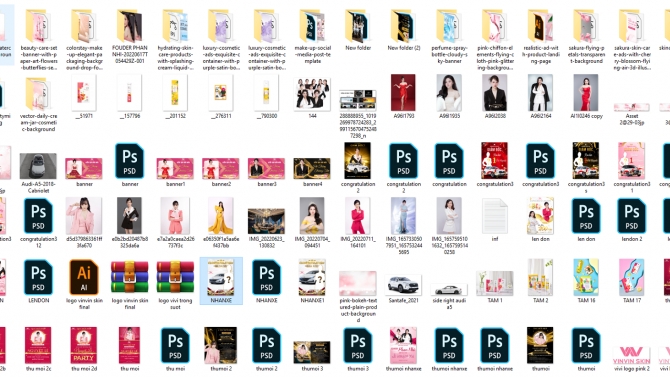The width and height of the screenshot is (670, 377).
Task: Select the highlighted NHANXE image thumbnail
Action: point(221,278)
